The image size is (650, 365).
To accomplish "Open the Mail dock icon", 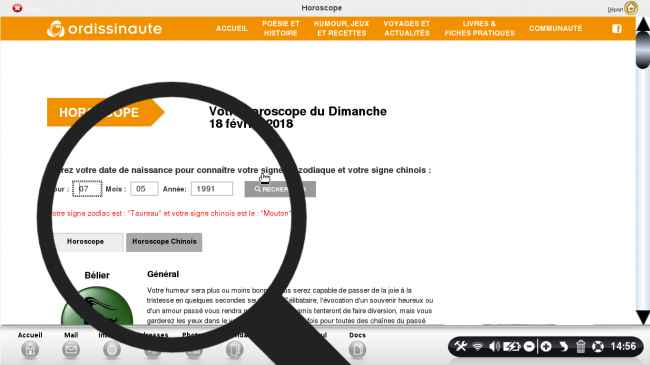I will pos(71,350).
